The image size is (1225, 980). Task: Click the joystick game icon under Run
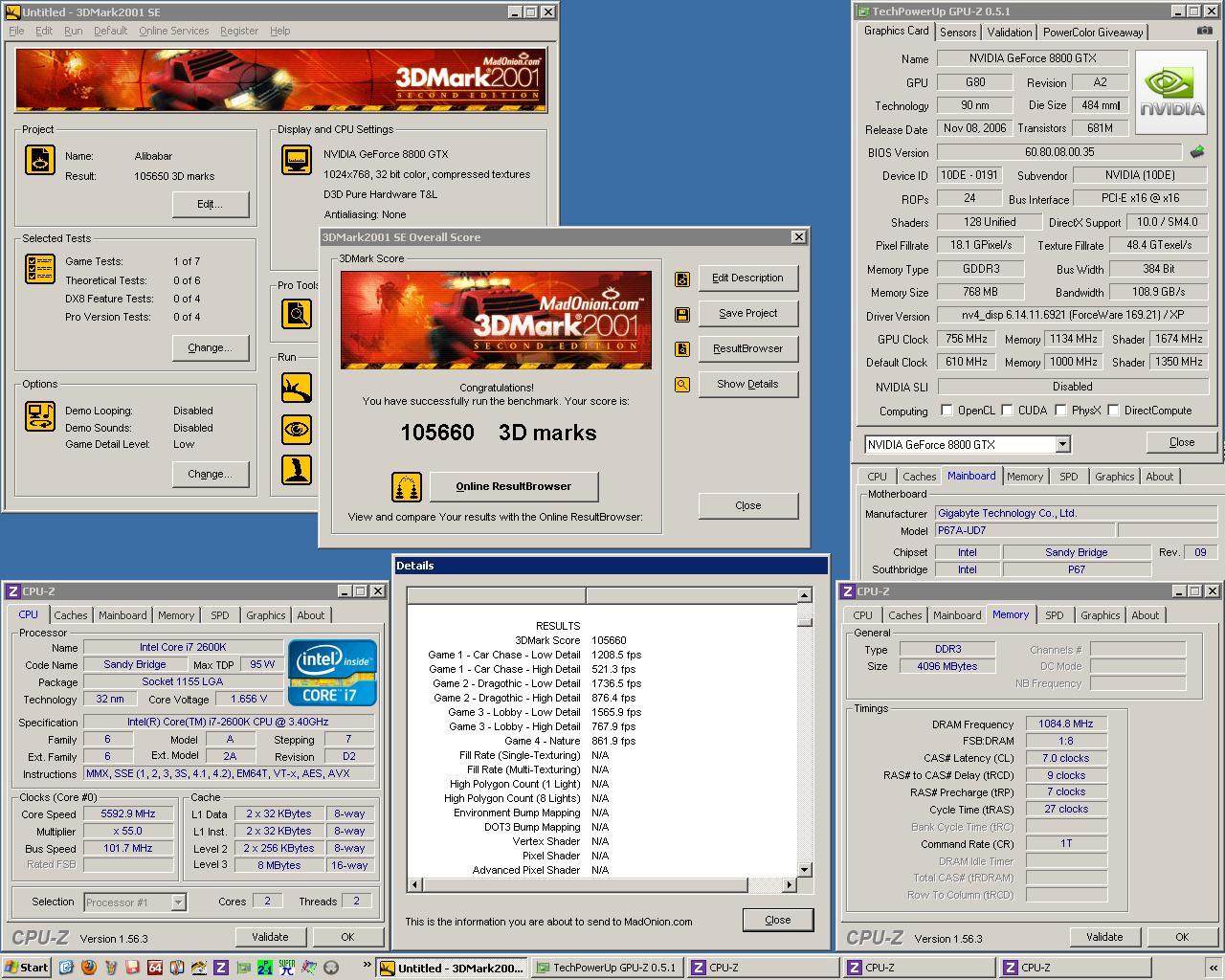(296, 469)
